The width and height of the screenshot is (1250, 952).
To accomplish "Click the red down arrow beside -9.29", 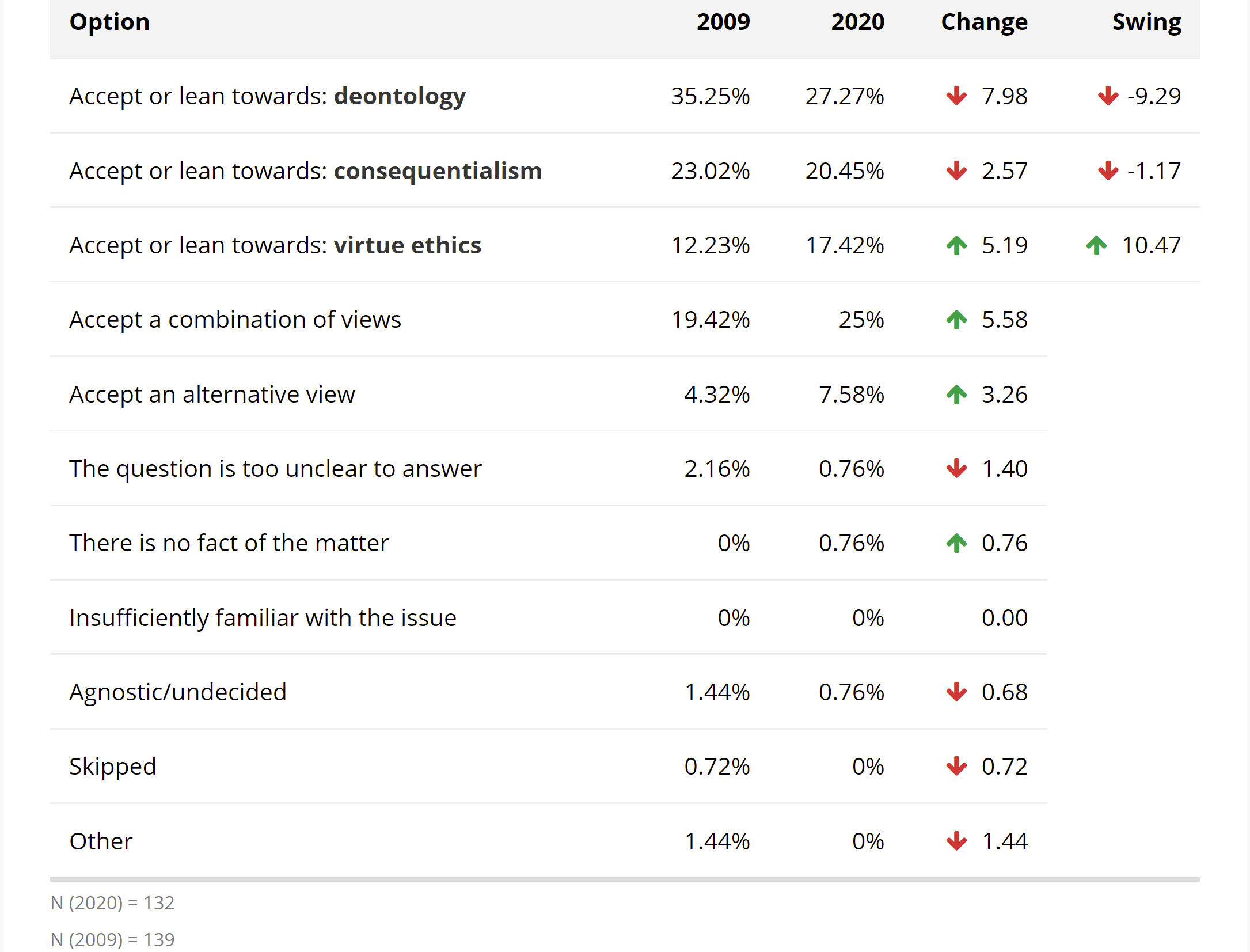I will coord(1108,96).
